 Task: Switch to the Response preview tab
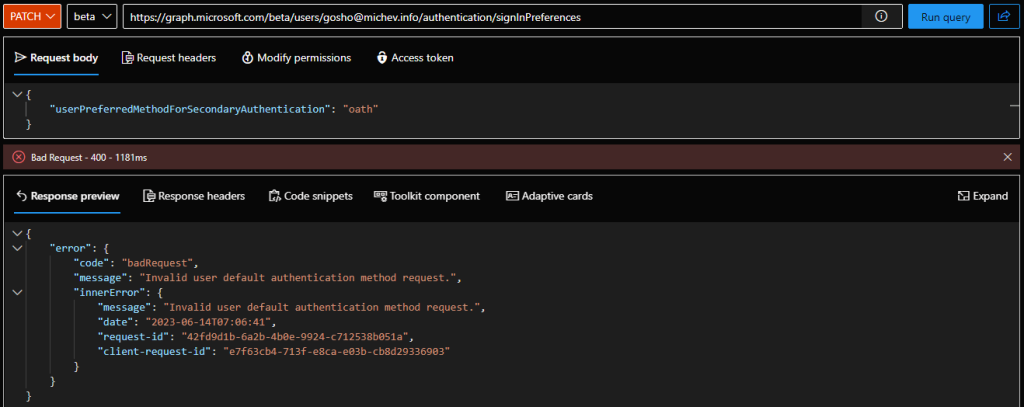[x=67, y=196]
